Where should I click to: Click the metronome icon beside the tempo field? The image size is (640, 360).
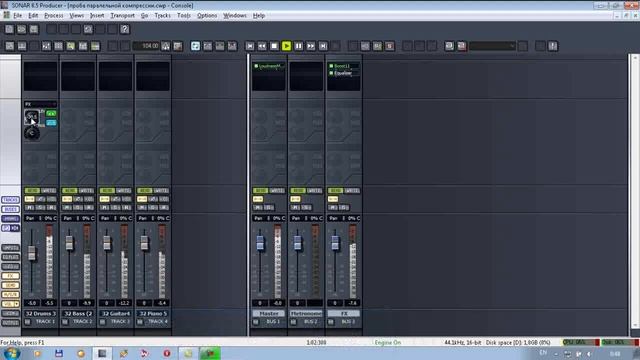point(165,46)
